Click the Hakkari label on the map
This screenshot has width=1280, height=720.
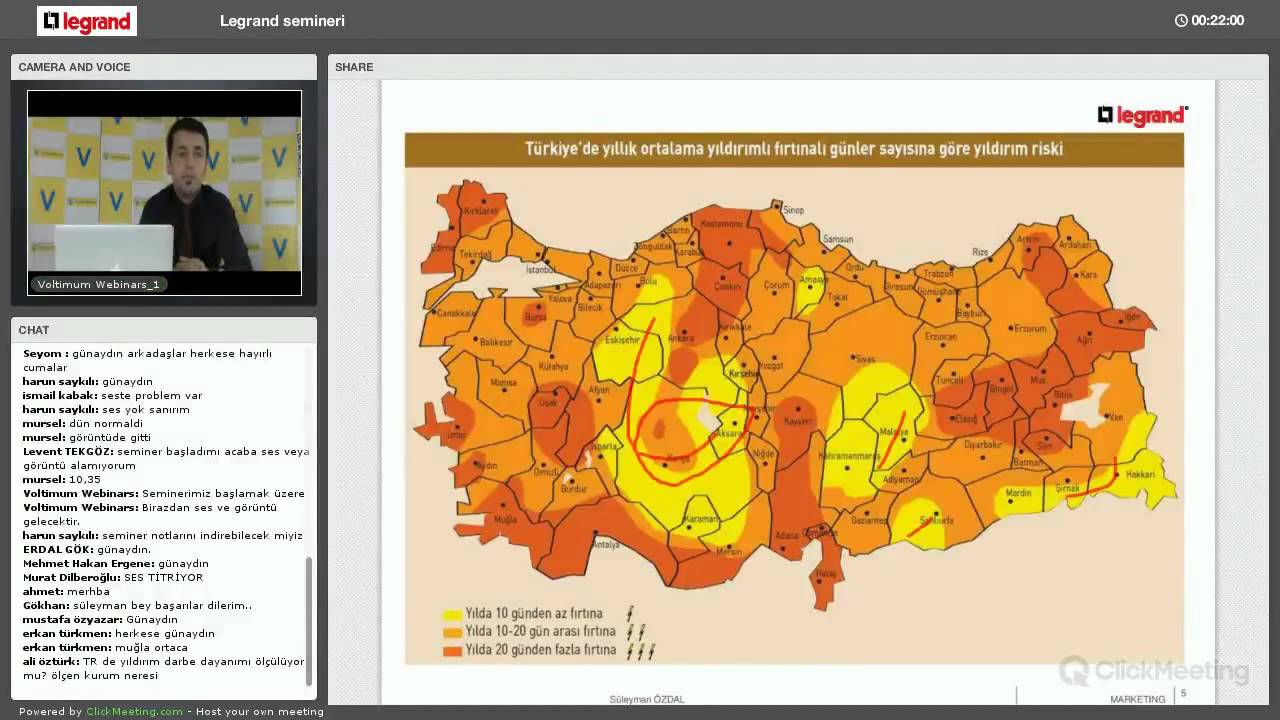click(x=1140, y=474)
